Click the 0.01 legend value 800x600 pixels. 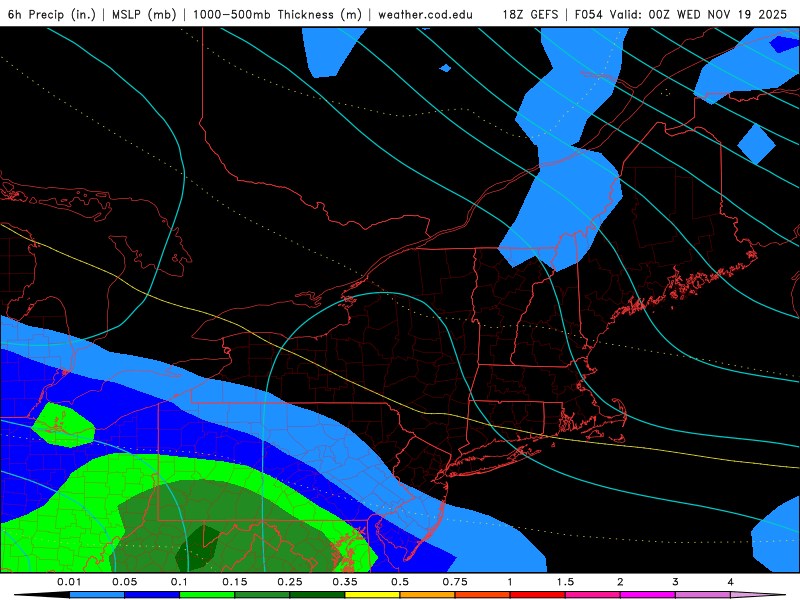point(69,582)
